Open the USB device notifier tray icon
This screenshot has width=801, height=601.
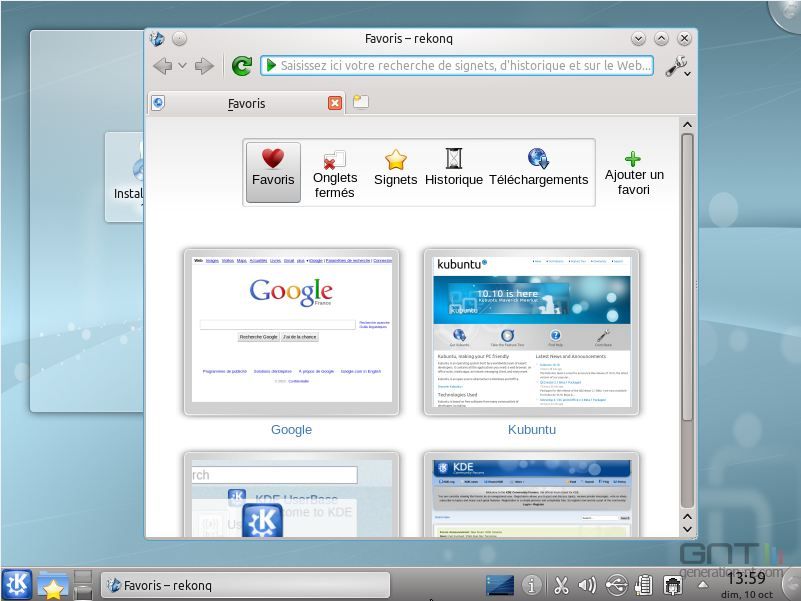[x=617, y=585]
